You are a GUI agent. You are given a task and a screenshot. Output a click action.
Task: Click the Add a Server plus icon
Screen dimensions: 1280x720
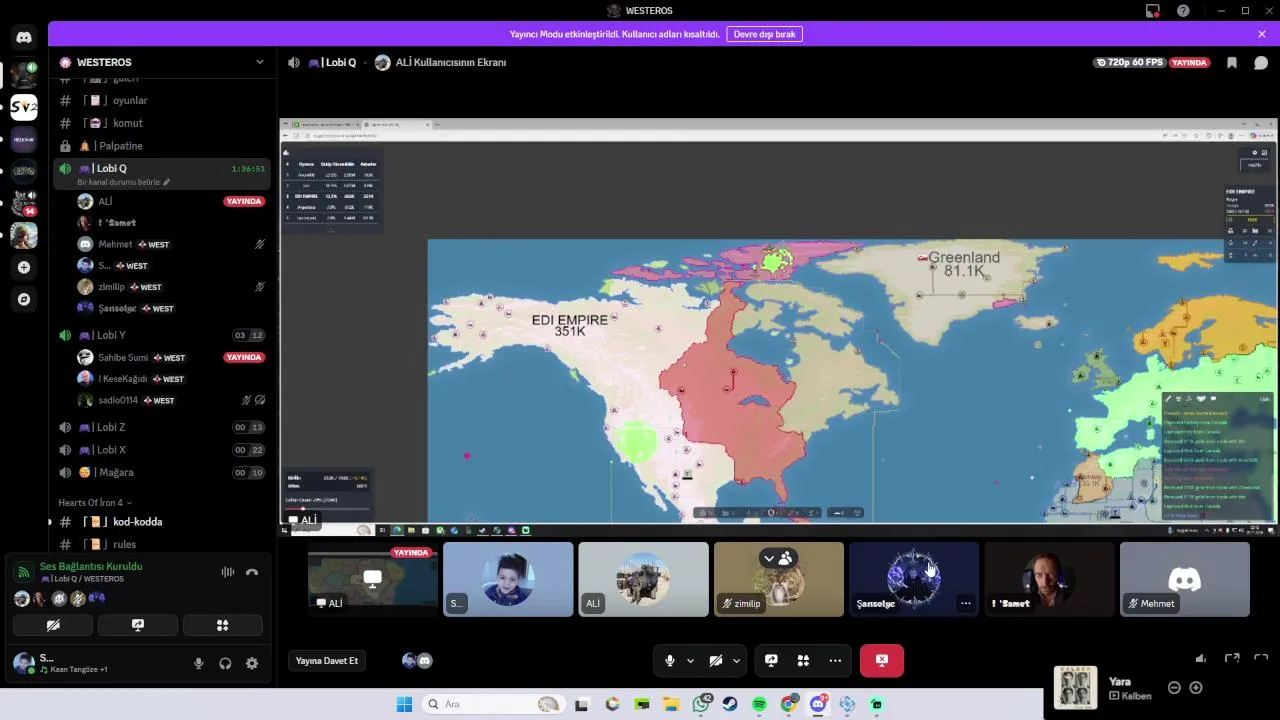(x=24, y=267)
